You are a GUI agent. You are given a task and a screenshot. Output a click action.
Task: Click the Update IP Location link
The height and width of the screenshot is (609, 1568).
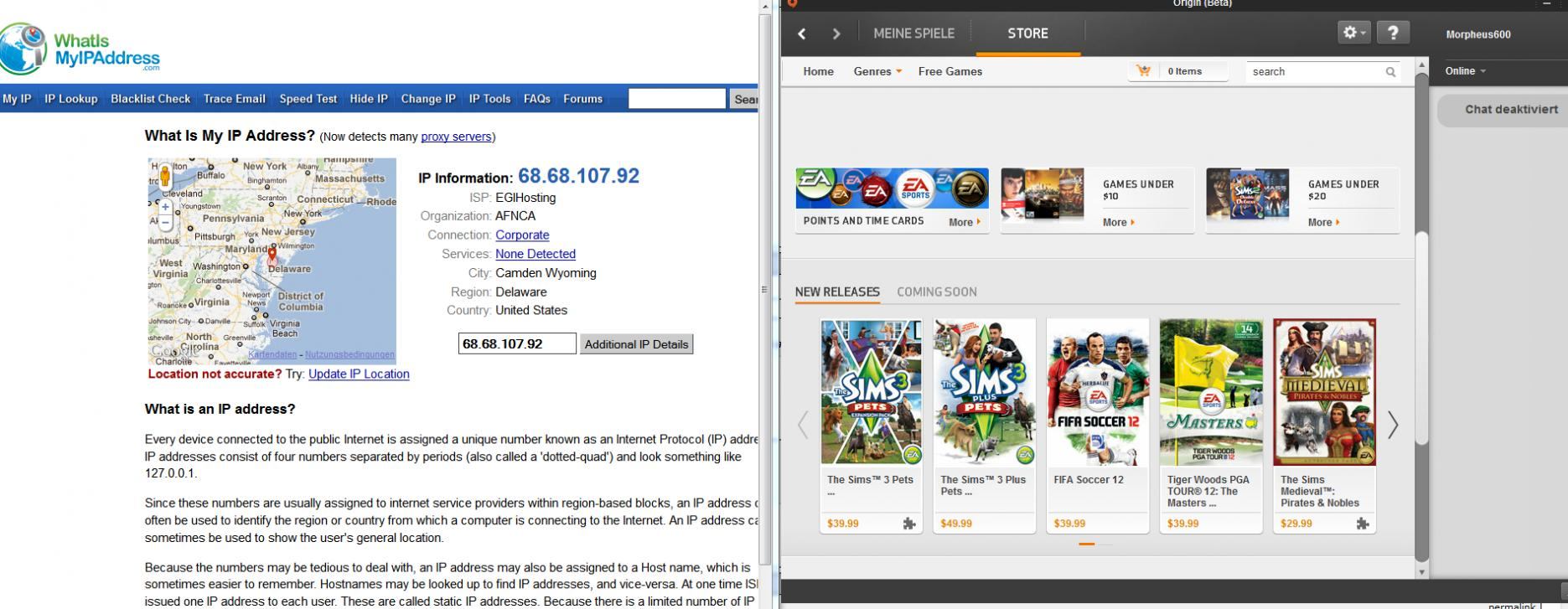[x=359, y=374]
